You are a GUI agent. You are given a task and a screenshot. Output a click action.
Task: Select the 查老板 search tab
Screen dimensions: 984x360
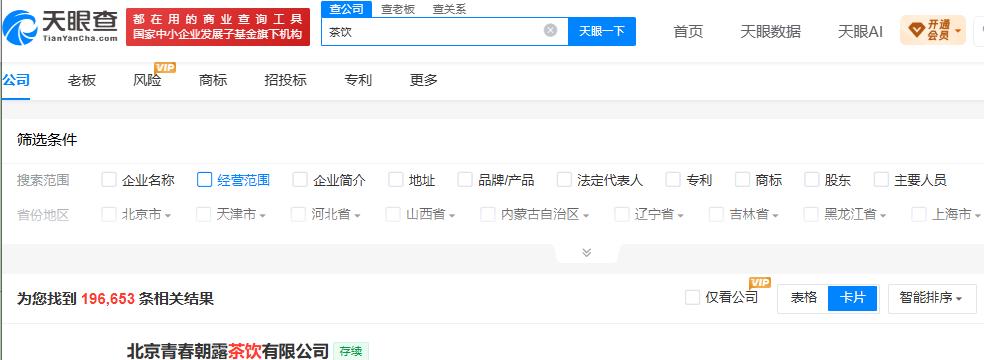tap(397, 9)
